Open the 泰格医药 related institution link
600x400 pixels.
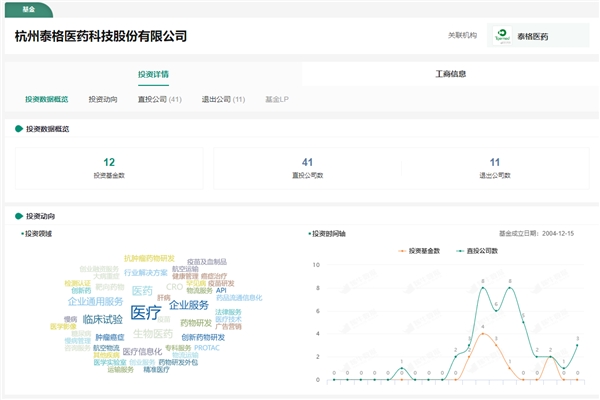point(538,36)
